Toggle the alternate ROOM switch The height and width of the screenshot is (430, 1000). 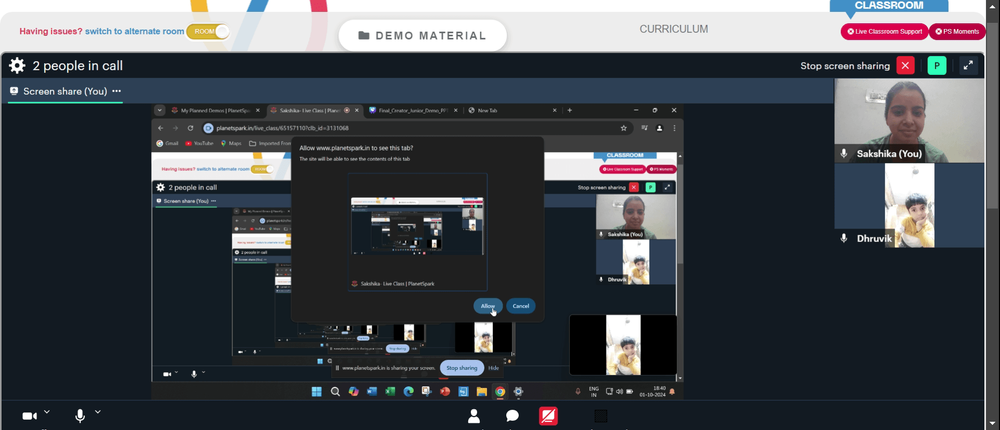click(207, 31)
